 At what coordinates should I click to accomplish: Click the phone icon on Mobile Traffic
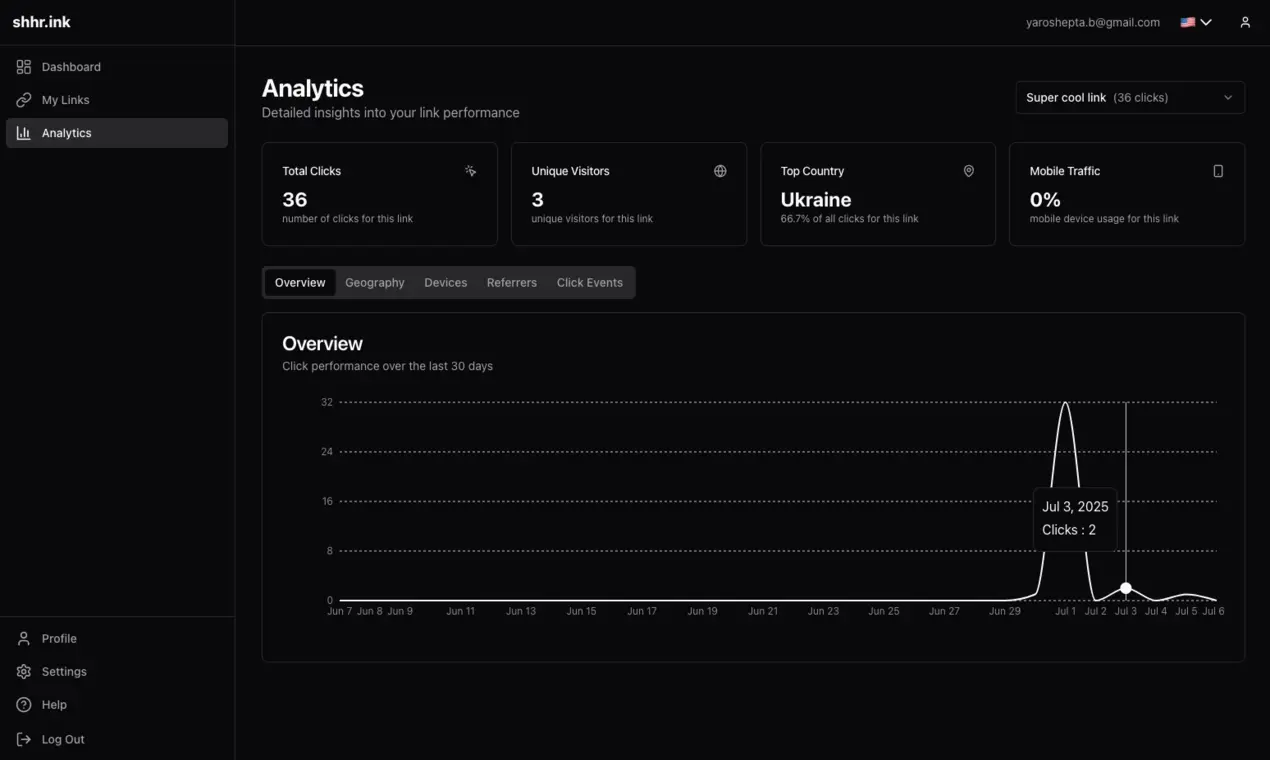click(1218, 171)
